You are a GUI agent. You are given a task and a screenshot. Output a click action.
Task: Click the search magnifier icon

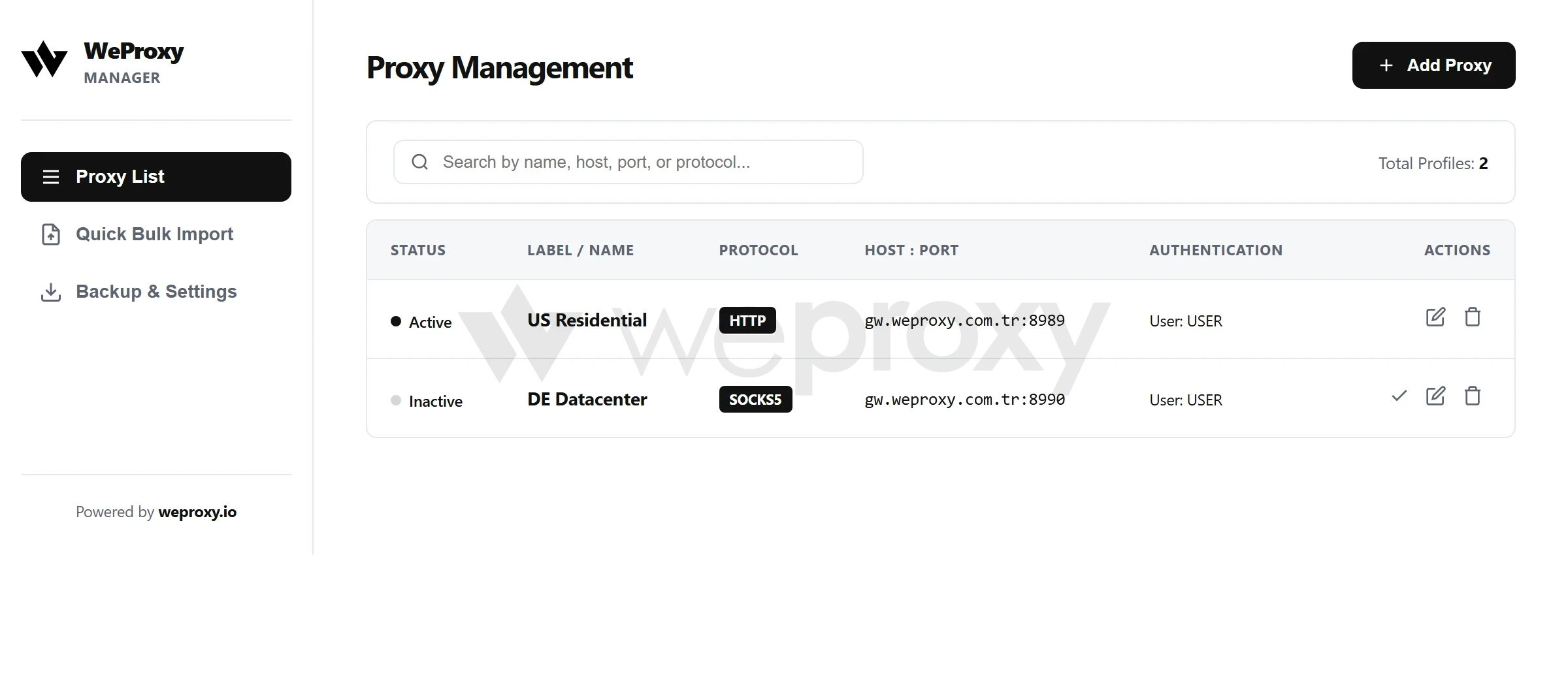tap(420, 162)
